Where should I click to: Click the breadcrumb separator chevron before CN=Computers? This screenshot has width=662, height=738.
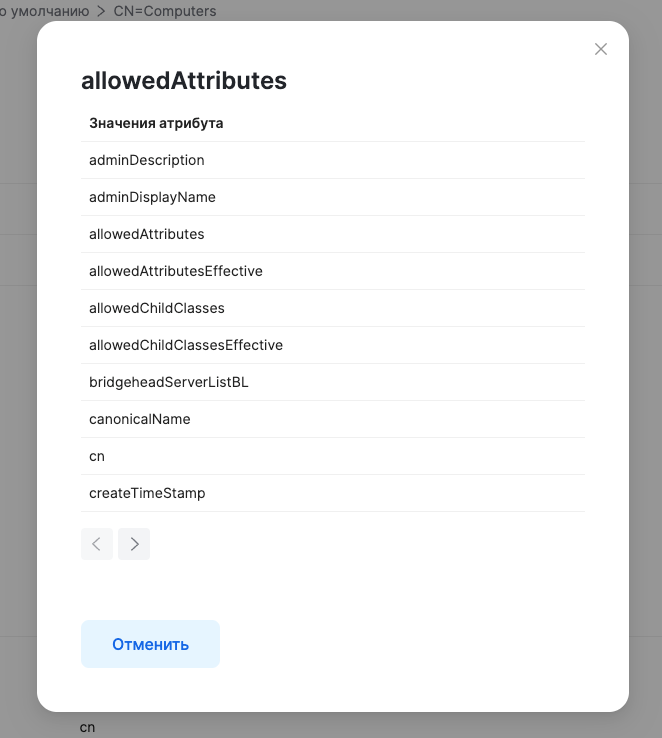click(102, 11)
